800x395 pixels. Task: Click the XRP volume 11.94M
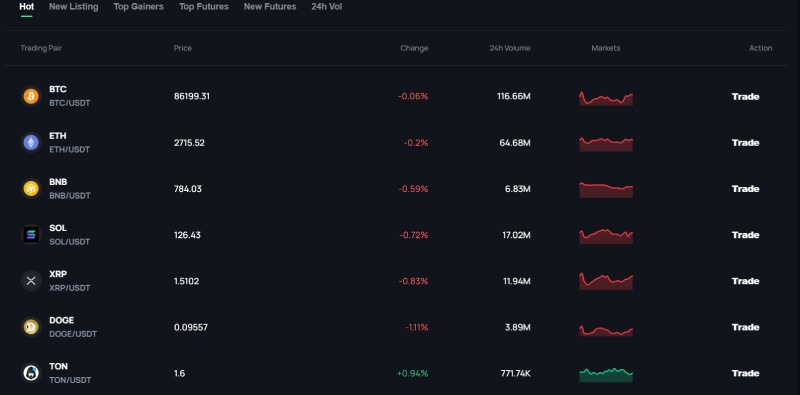click(516, 281)
